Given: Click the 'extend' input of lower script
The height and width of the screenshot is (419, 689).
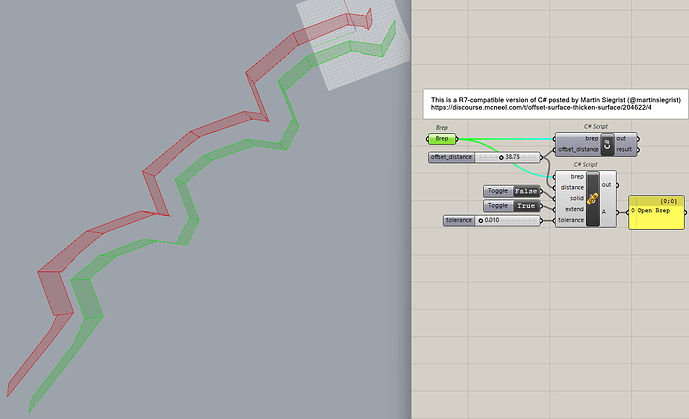Looking at the screenshot, I should tap(574, 210).
